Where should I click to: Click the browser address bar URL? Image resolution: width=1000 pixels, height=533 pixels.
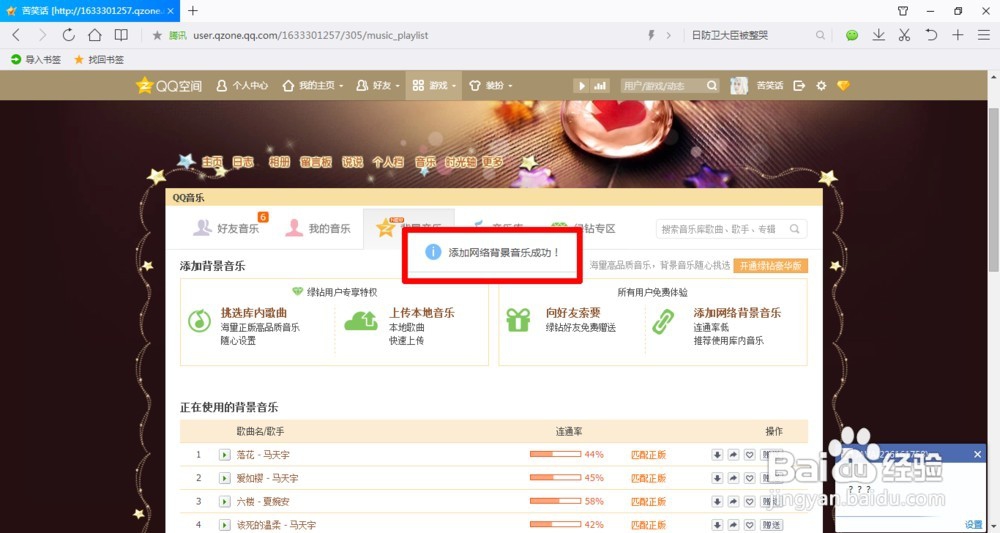tap(311, 36)
